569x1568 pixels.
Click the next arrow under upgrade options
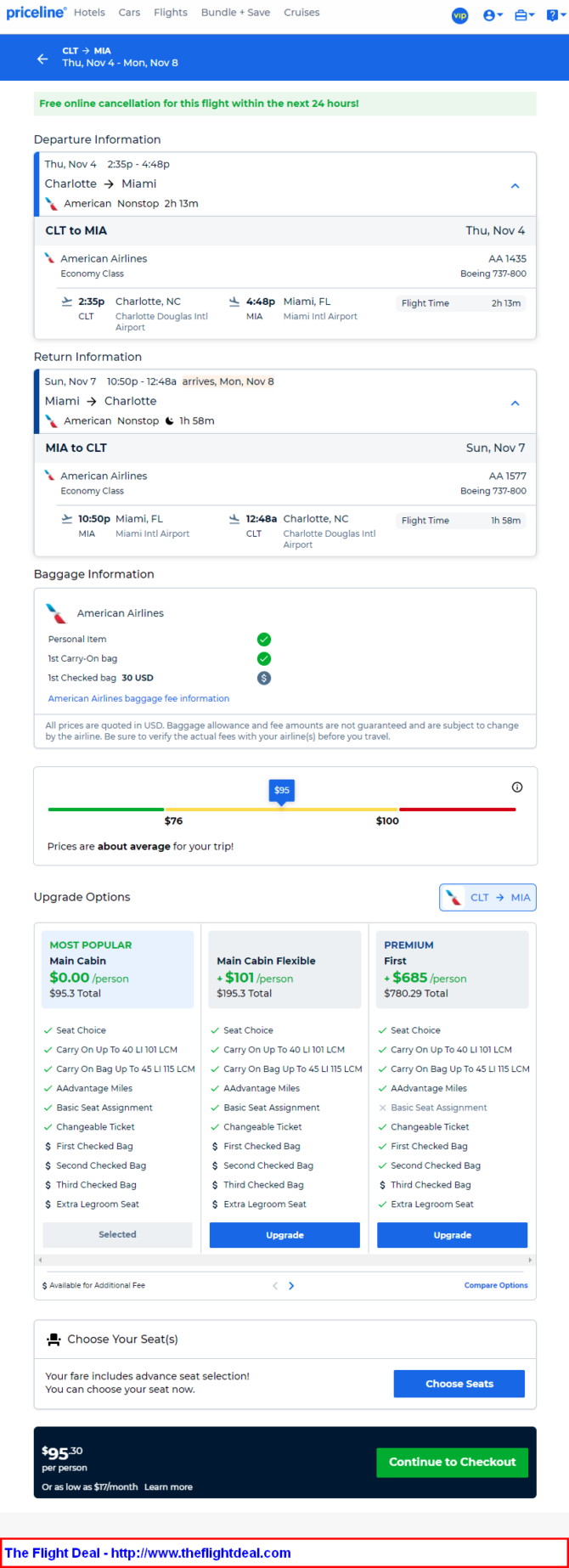pos(291,1286)
